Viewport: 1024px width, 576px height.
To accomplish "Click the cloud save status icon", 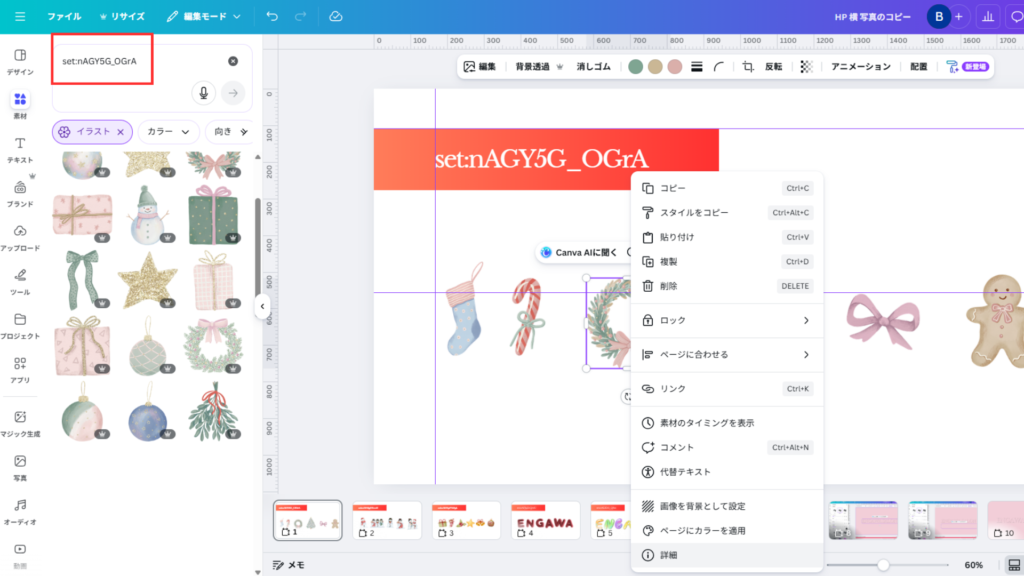I will (x=336, y=16).
